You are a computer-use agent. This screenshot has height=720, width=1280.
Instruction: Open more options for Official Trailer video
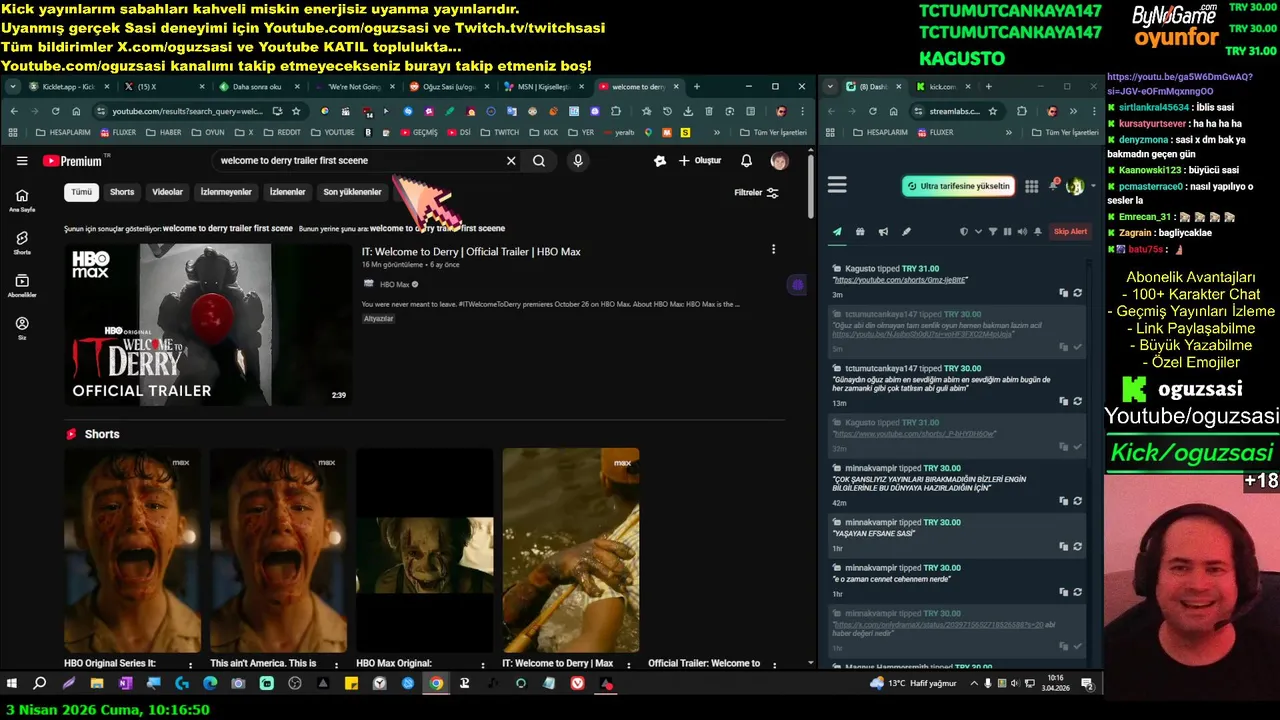[773, 249]
